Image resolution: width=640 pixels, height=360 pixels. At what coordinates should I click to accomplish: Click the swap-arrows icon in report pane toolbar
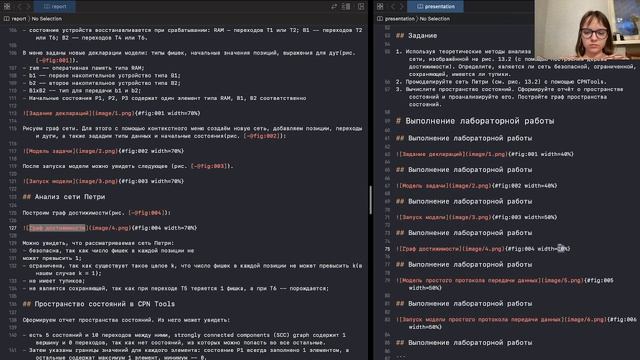click(334, 6)
